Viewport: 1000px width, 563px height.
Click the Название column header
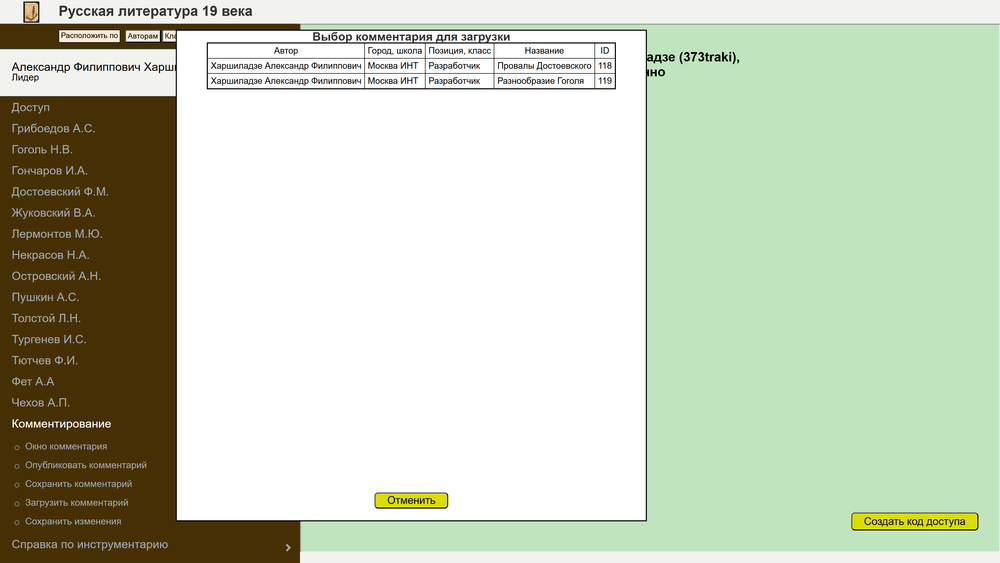[x=544, y=51]
